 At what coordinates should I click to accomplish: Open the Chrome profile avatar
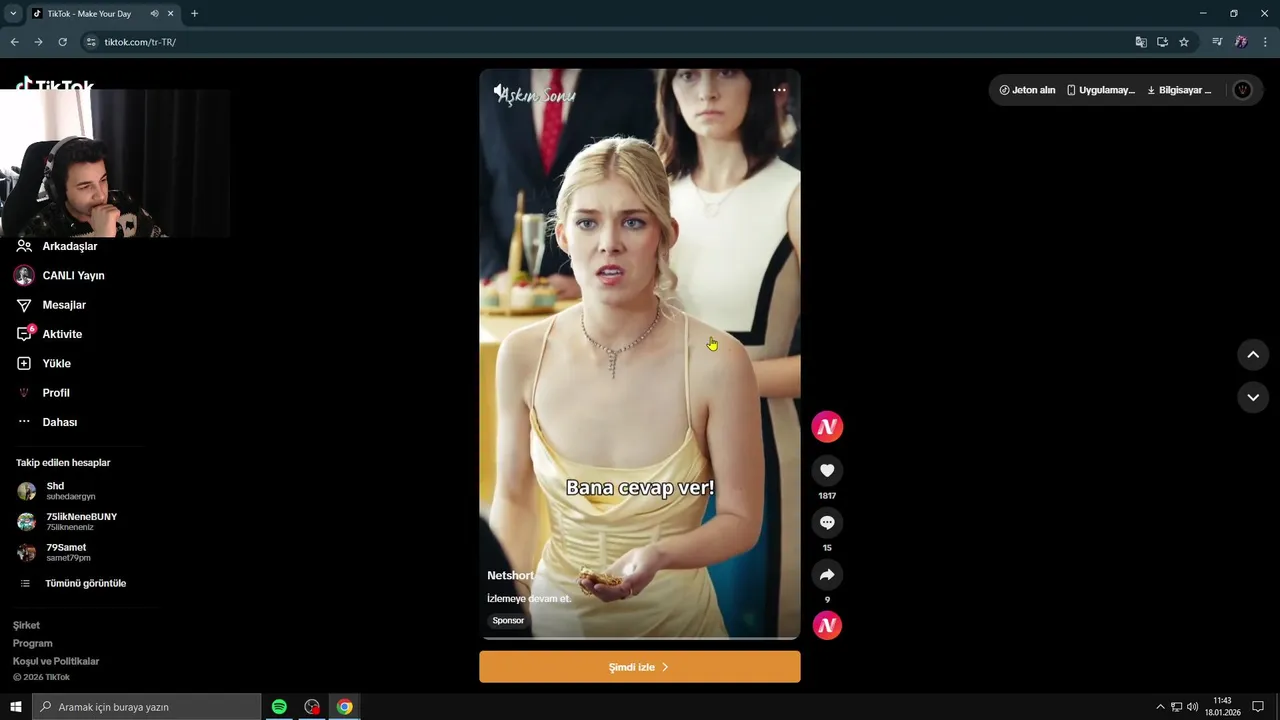[1241, 42]
